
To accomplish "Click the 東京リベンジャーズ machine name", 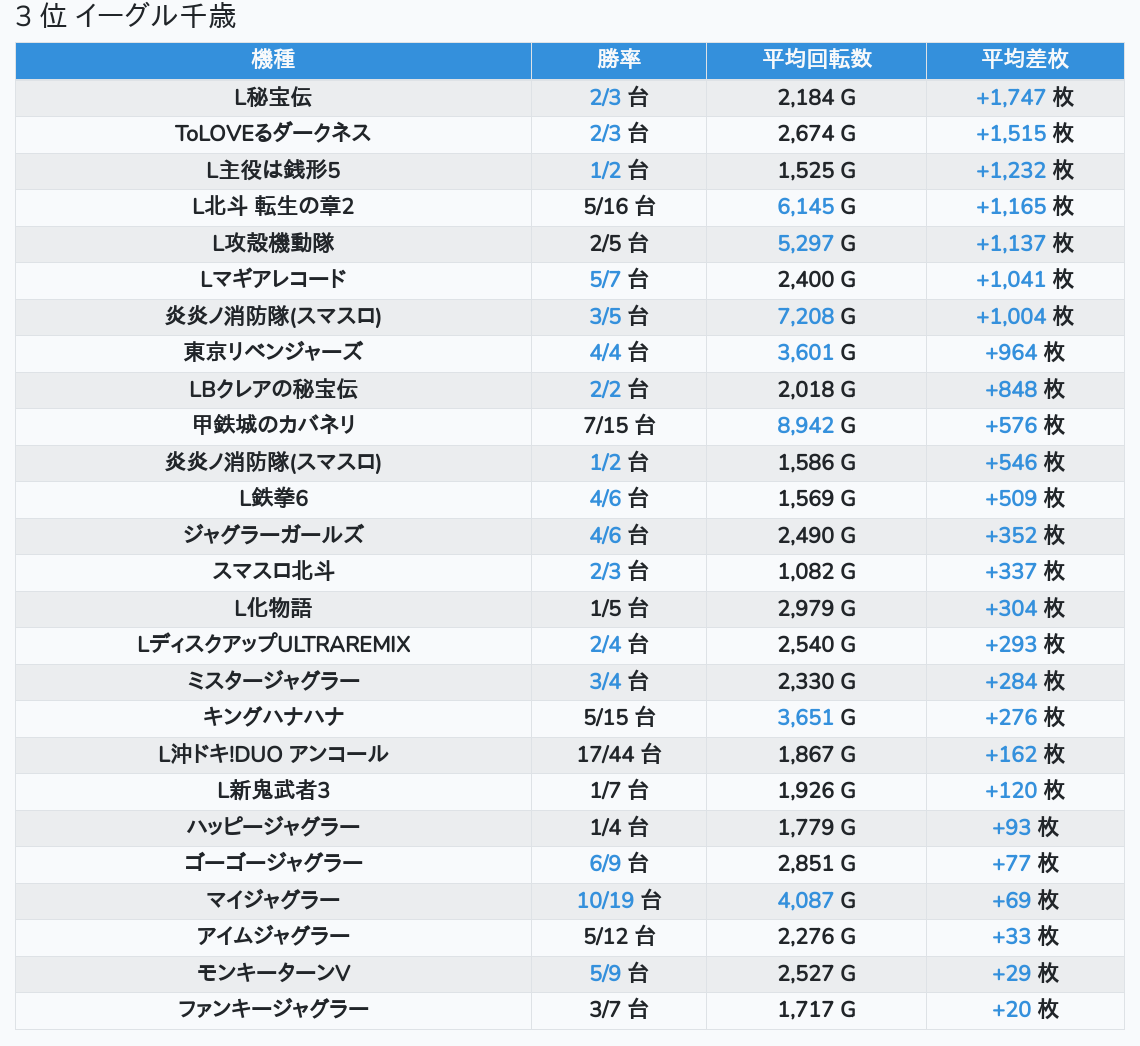I will [x=273, y=352].
